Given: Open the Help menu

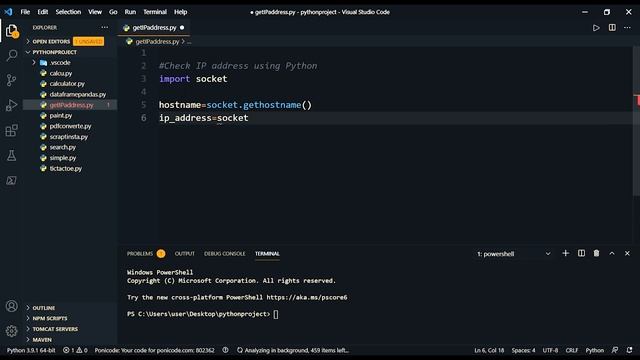Looking at the screenshot, I should coord(180,12).
